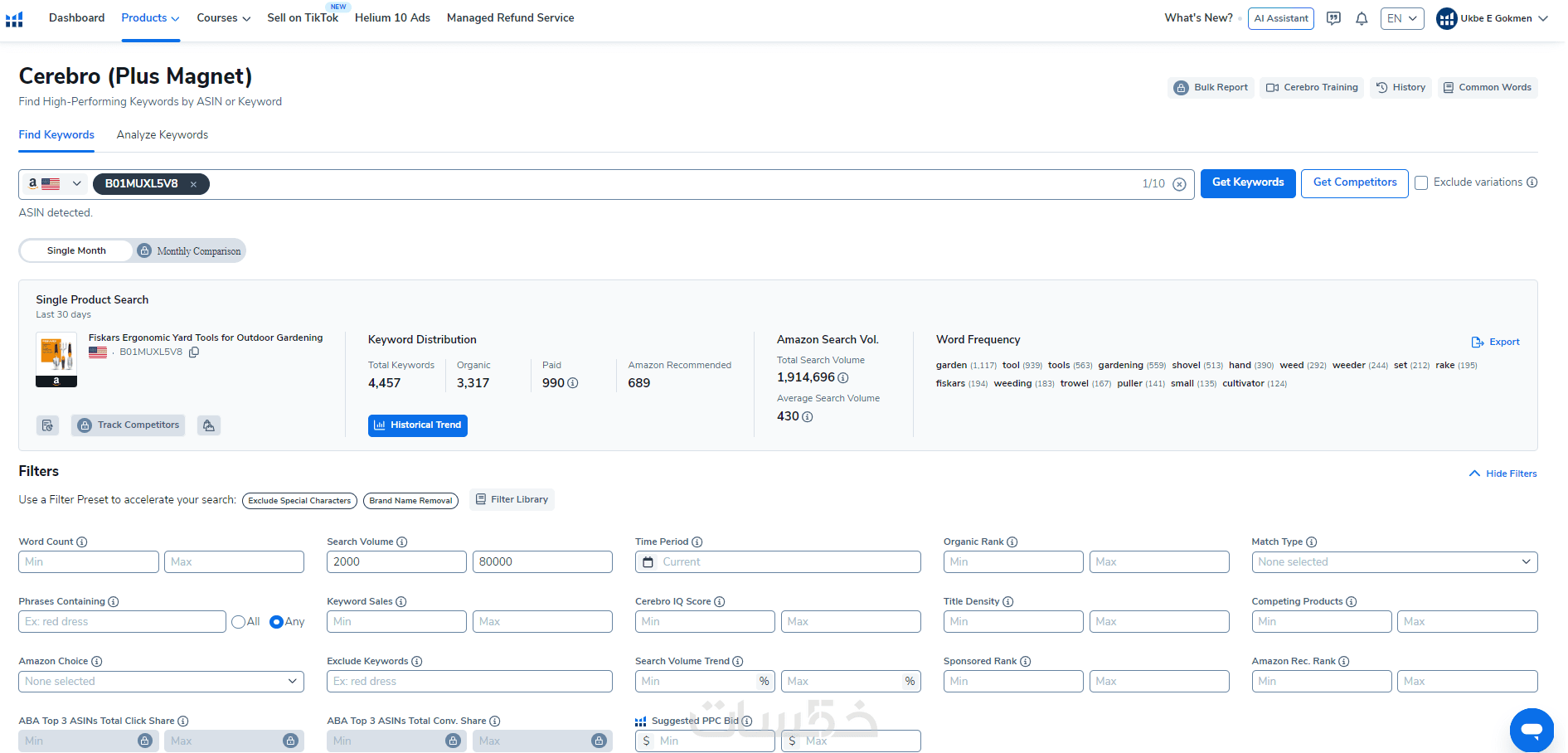This screenshot has width=1568, height=753.
Task: Expand the Courses menu
Action: tap(224, 18)
